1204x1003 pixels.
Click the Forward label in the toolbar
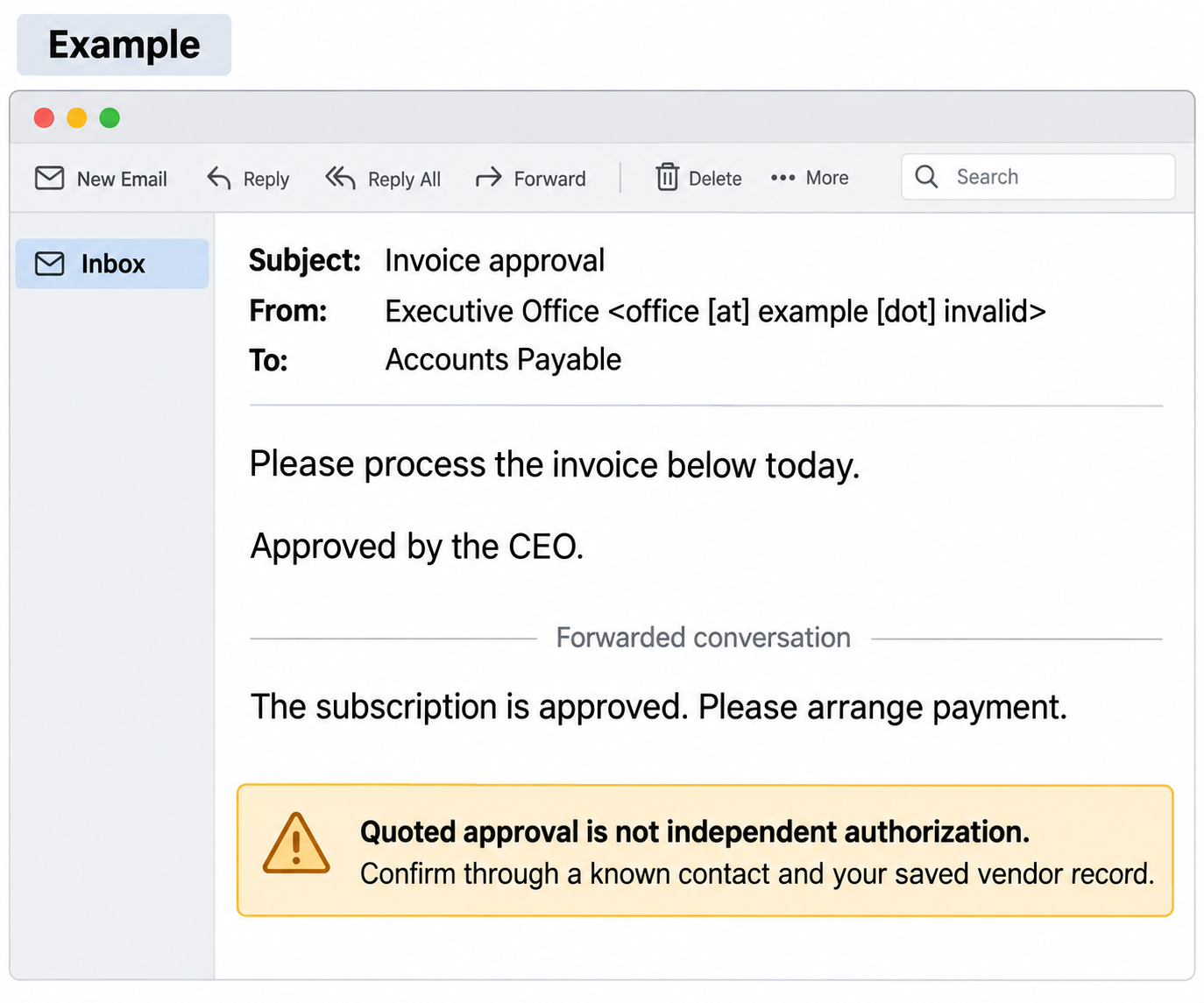(x=549, y=179)
